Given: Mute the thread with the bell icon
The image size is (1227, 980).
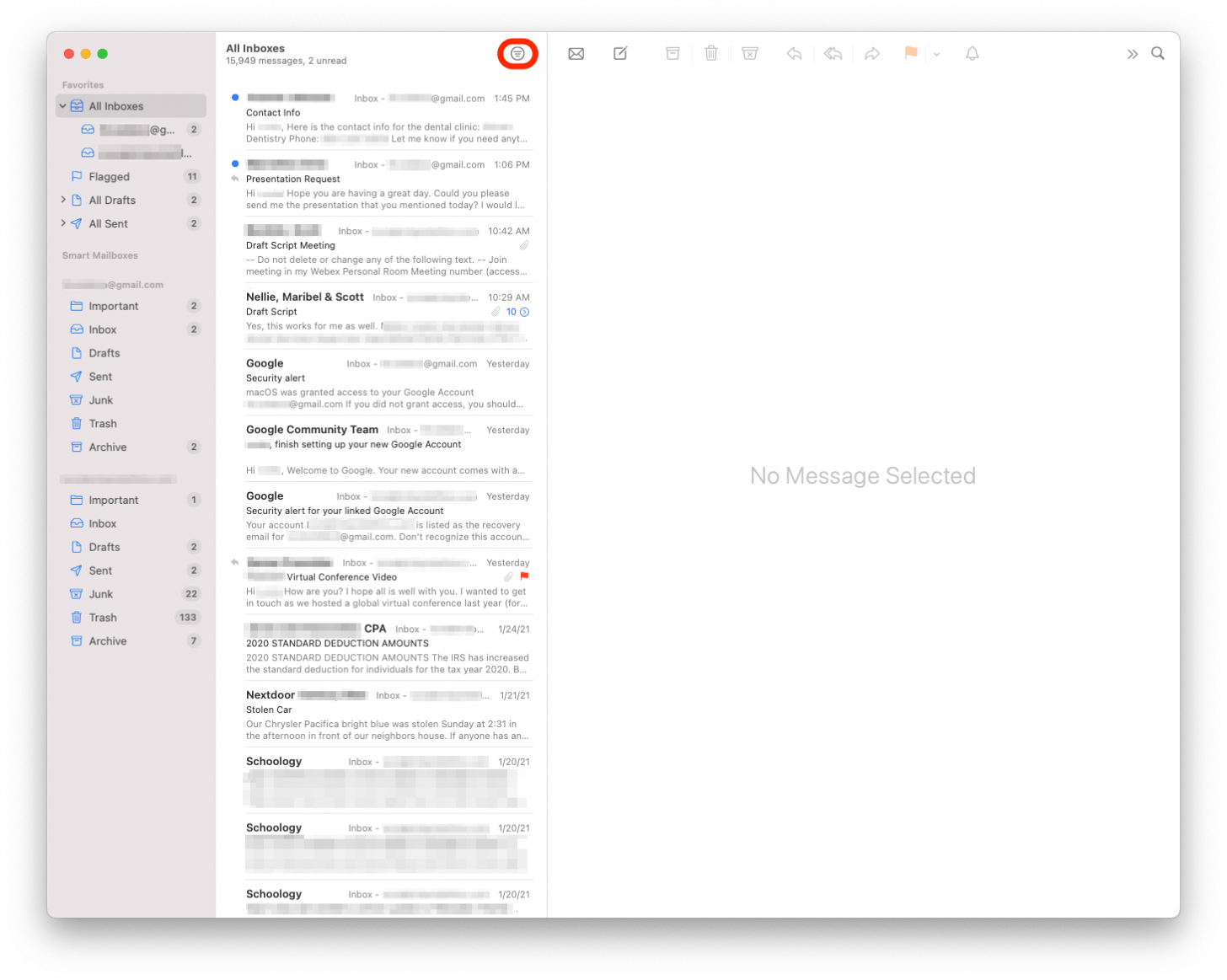Looking at the screenshot, I should click(x=972, y=53).
